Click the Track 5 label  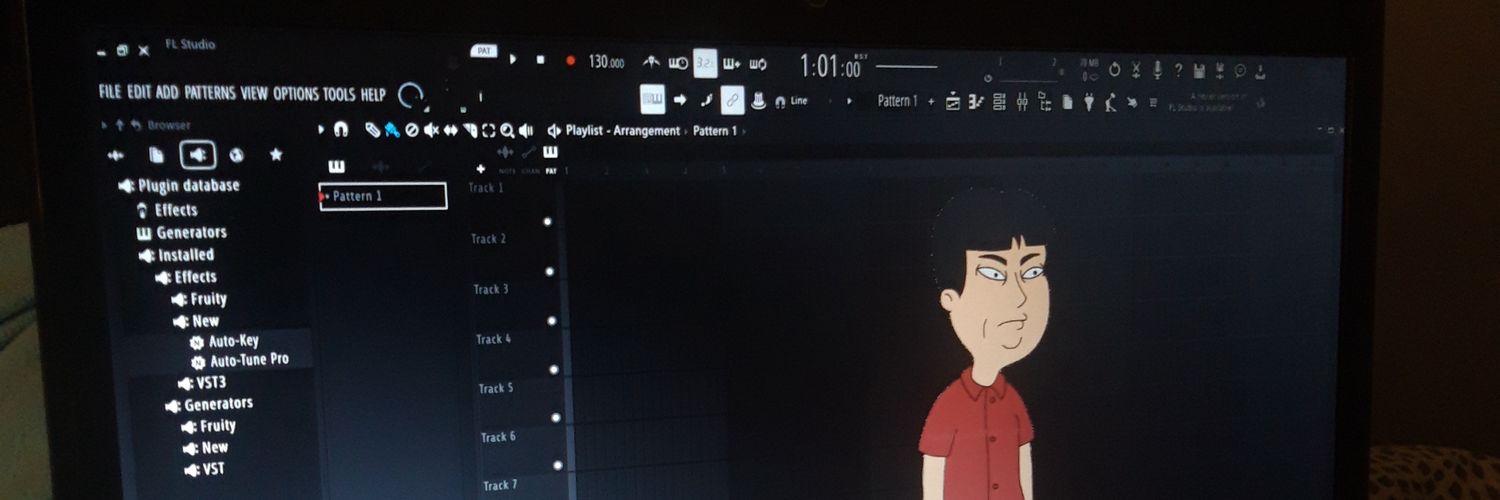pos(496,388)
